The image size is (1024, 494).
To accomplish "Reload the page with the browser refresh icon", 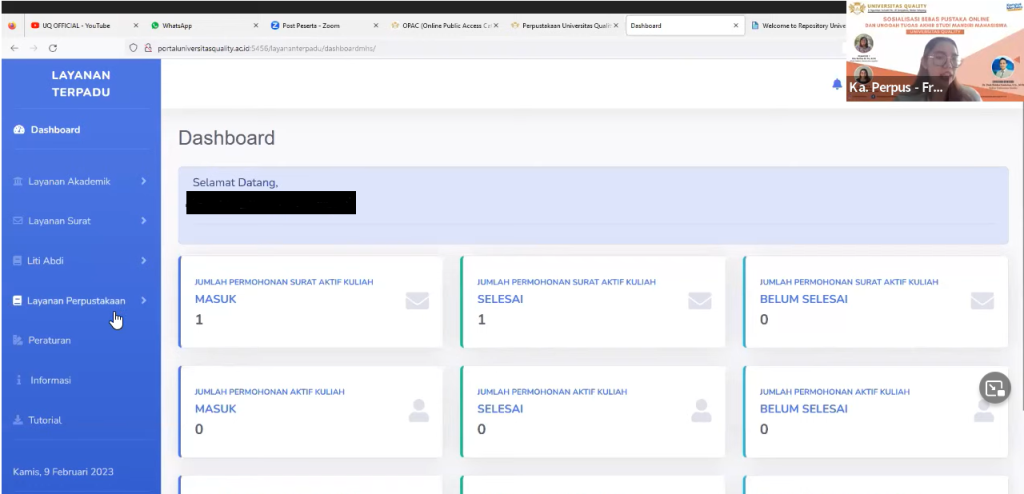I will 53,47.
